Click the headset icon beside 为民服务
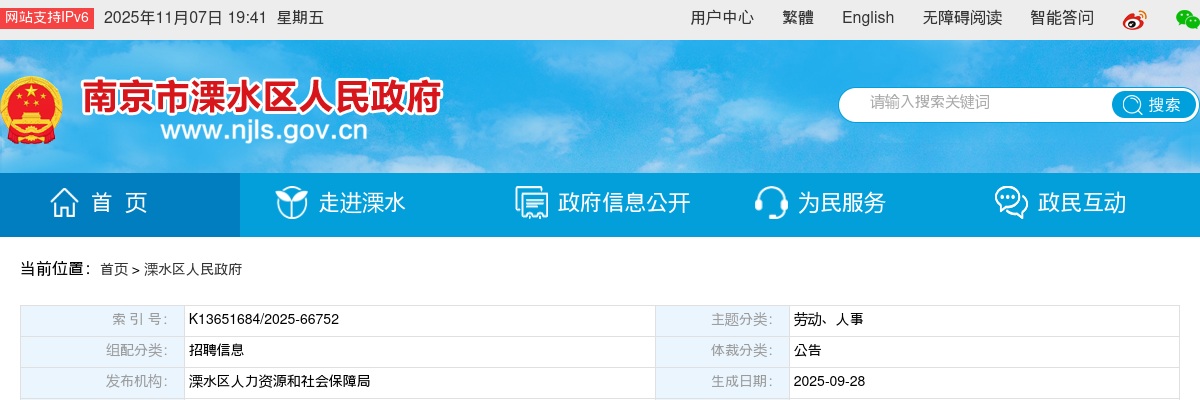 point(770,203)
